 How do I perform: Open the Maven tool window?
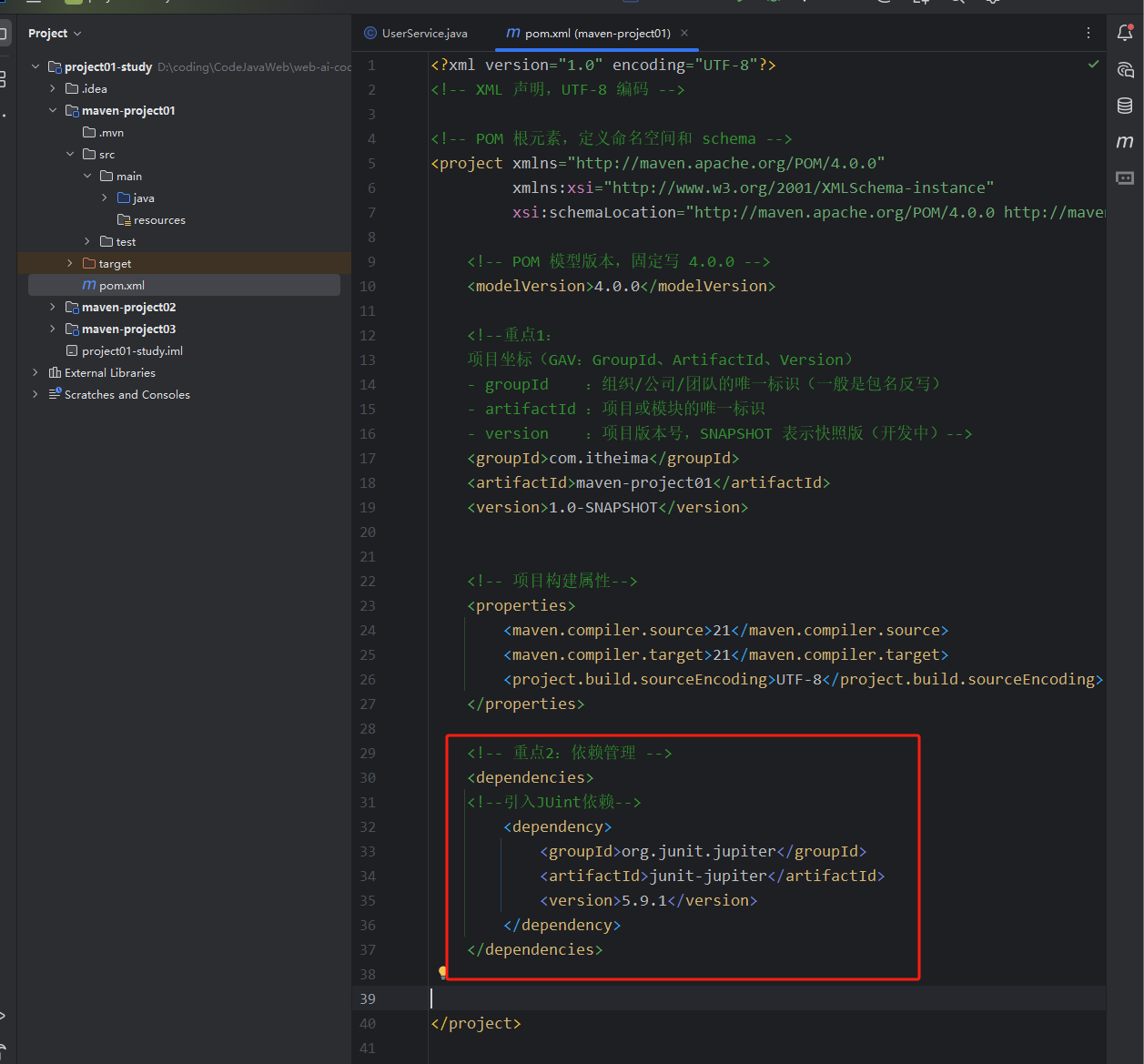(1125, 142)
